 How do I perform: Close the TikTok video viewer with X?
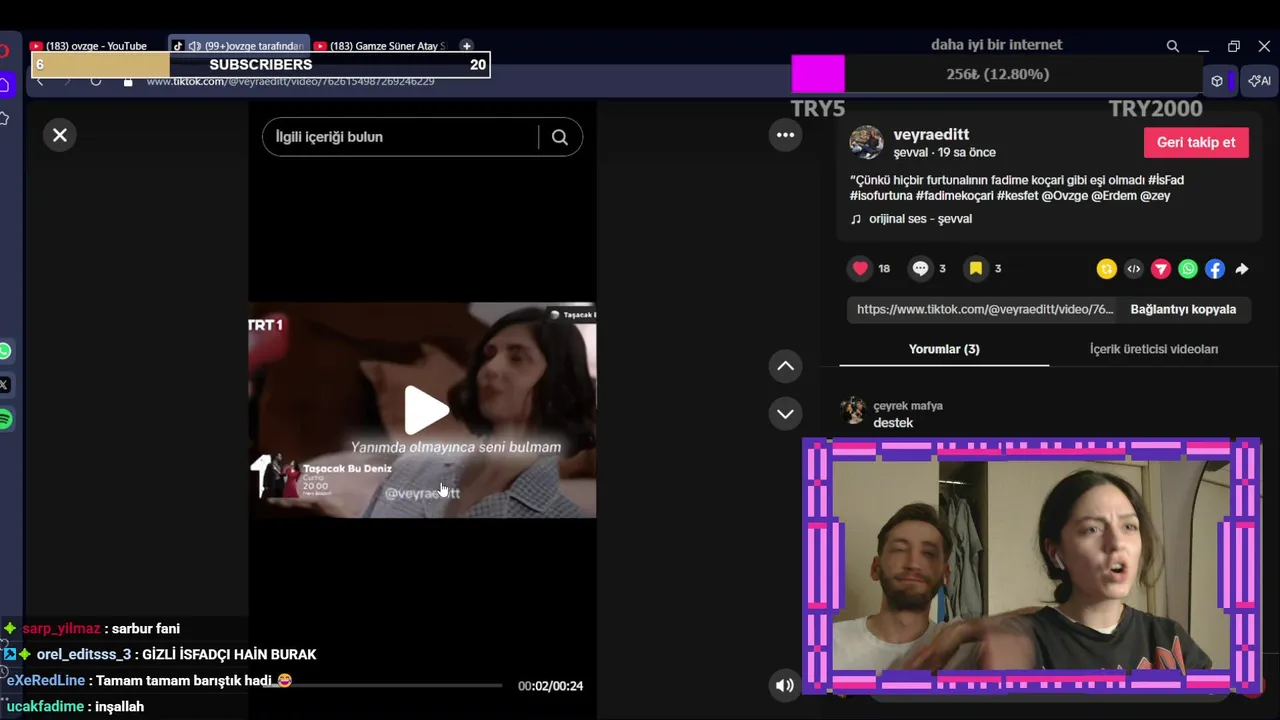60,135
